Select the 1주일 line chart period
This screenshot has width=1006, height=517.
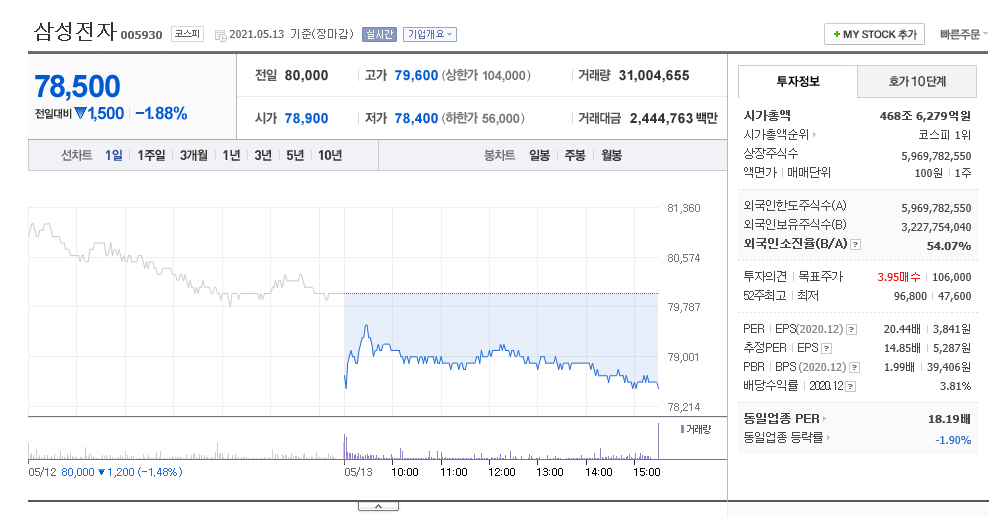[x=151, y=155]
